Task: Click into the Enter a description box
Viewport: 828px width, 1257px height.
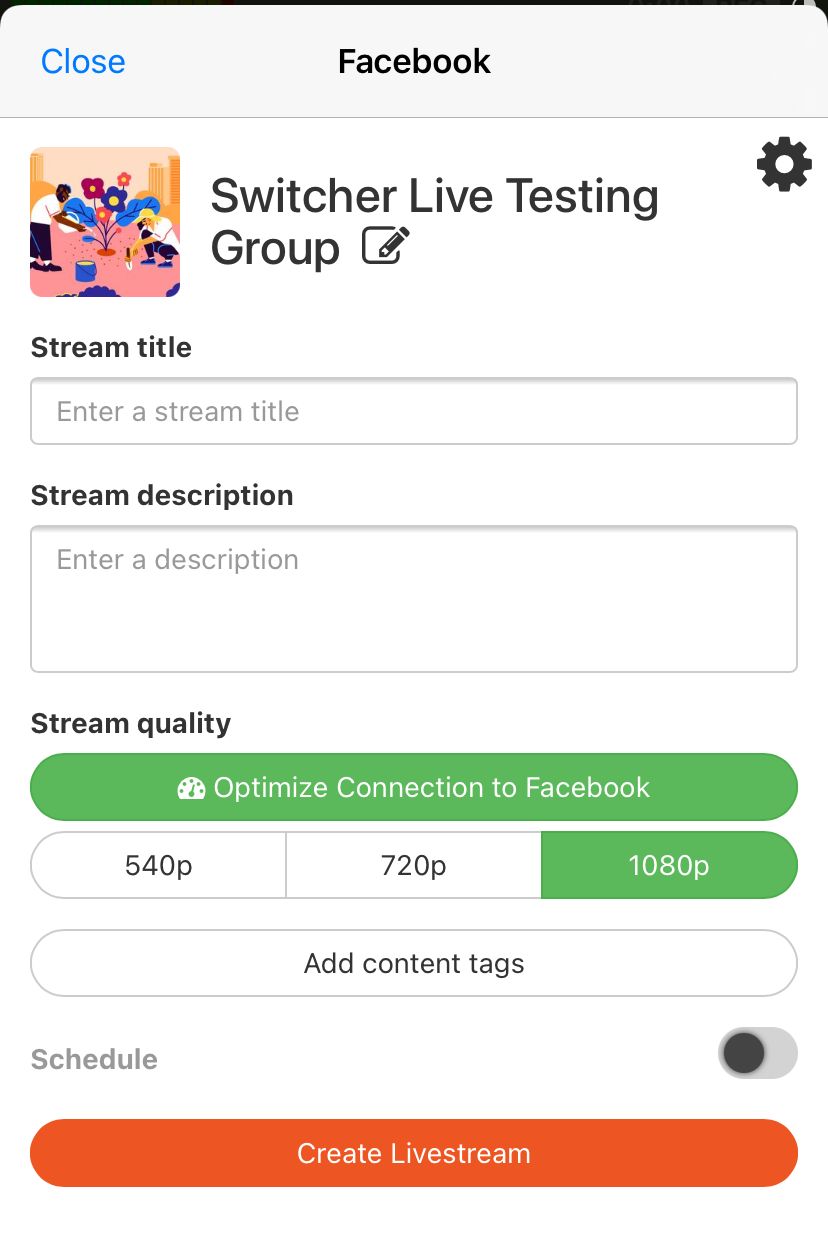Action: pyautogui.click(x=414, y=599)
